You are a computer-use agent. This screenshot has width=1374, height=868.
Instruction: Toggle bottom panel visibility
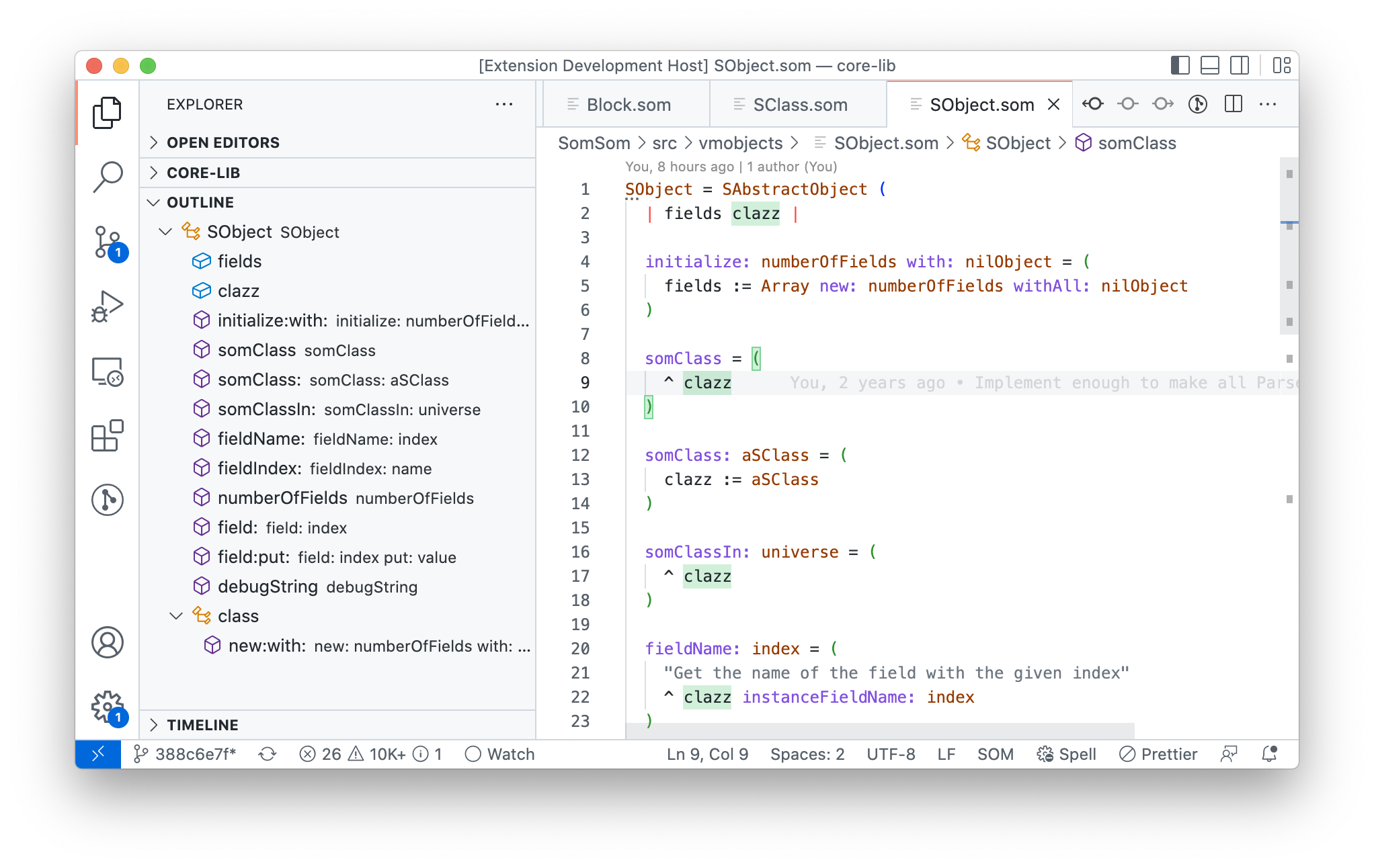pos(1210,65)
